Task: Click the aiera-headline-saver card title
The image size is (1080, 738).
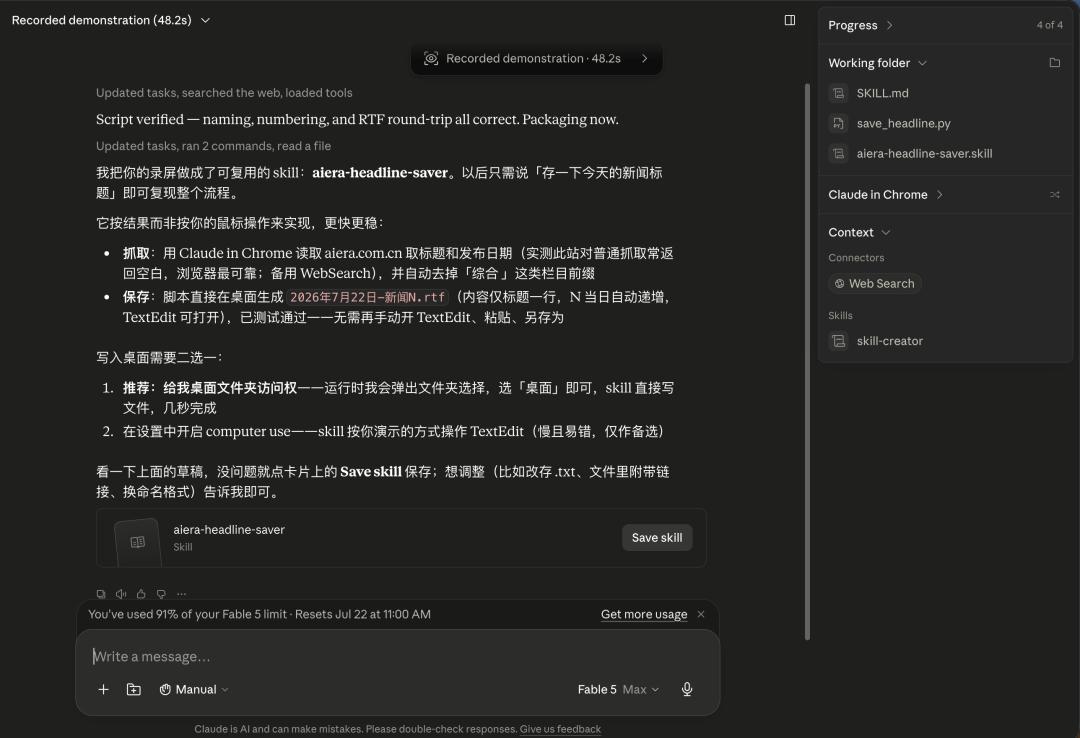Action: (x=229, y=529)
